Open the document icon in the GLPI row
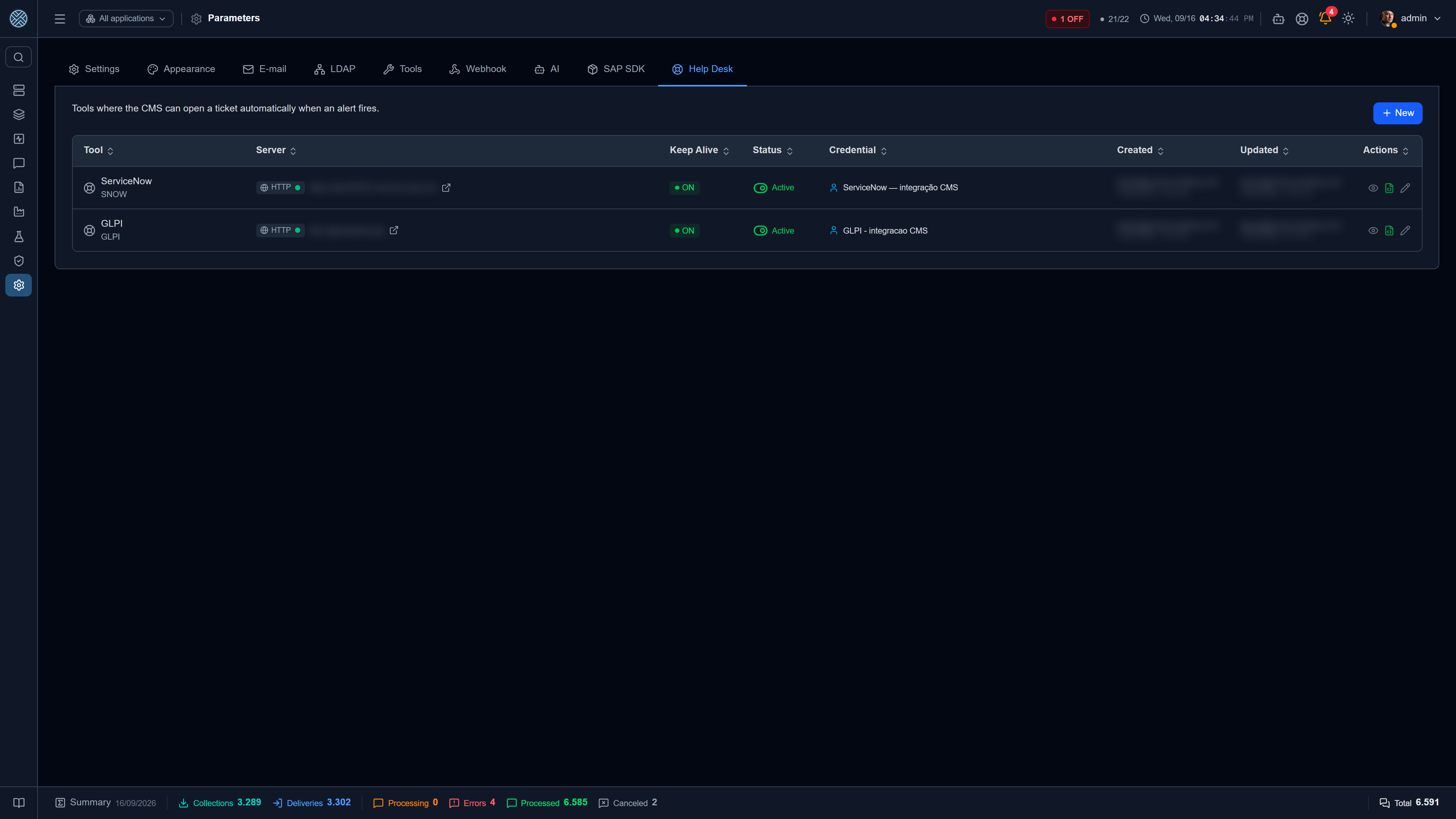The image size is (1456, 819). 1389,231
